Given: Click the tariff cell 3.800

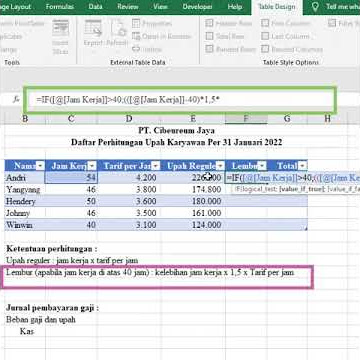Looking at the screenshot, I should click(129, 189).
